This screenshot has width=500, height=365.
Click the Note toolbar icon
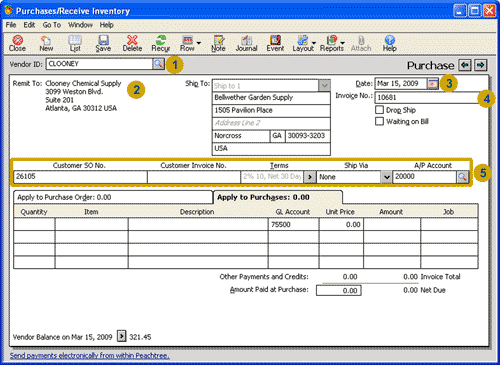(x=218, y=44)
